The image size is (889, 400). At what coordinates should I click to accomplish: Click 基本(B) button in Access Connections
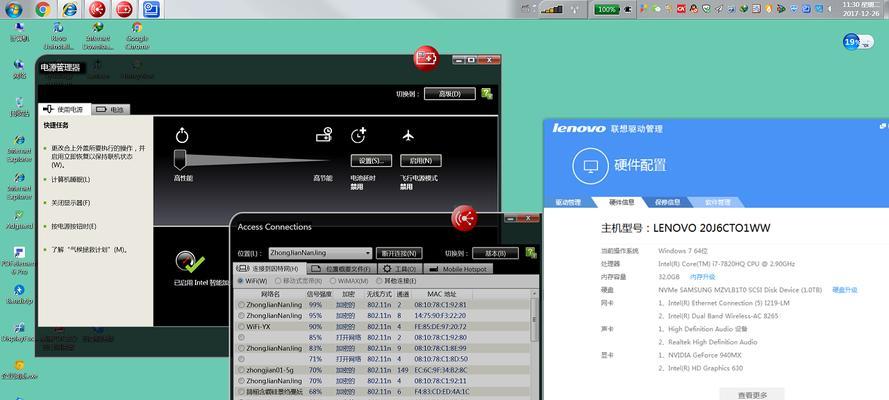tap(496, 253)
